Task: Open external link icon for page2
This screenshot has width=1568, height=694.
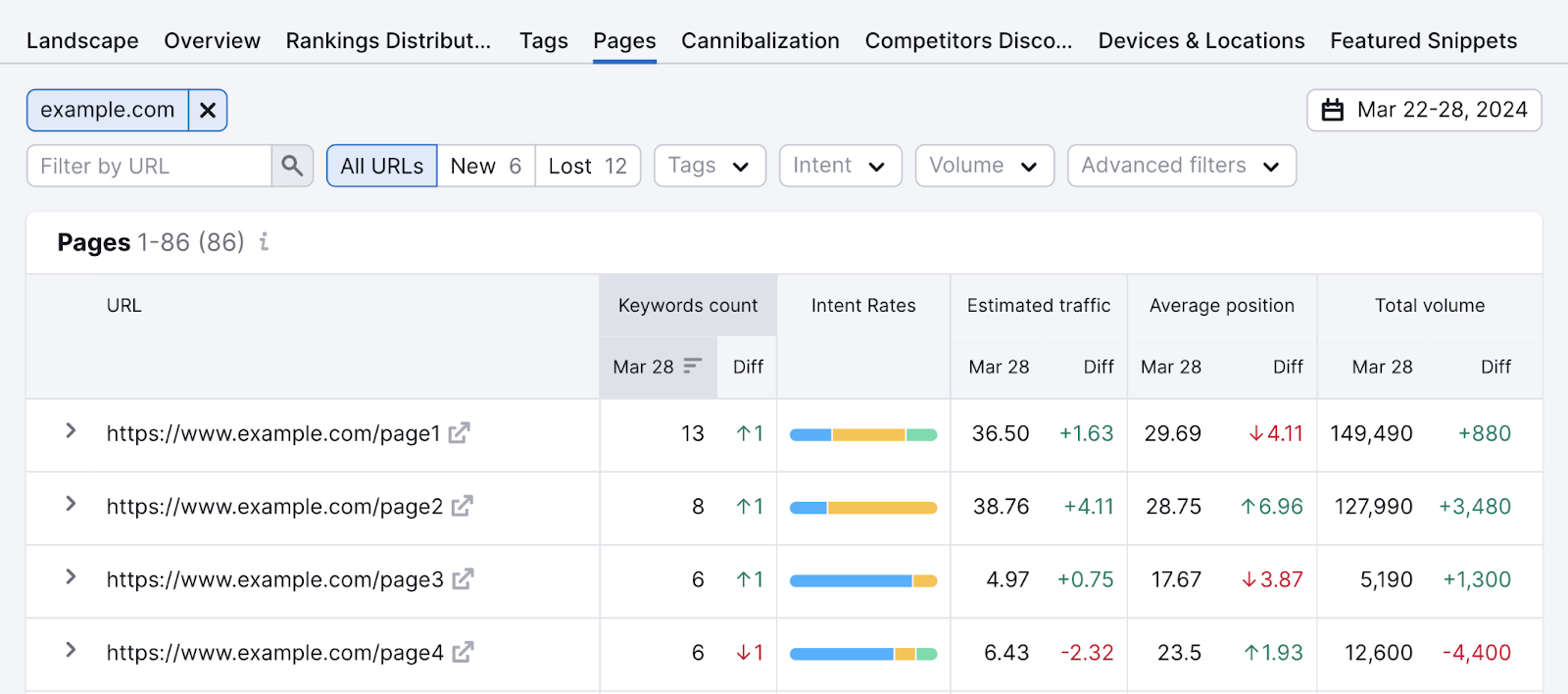Action: click(462, 506)
